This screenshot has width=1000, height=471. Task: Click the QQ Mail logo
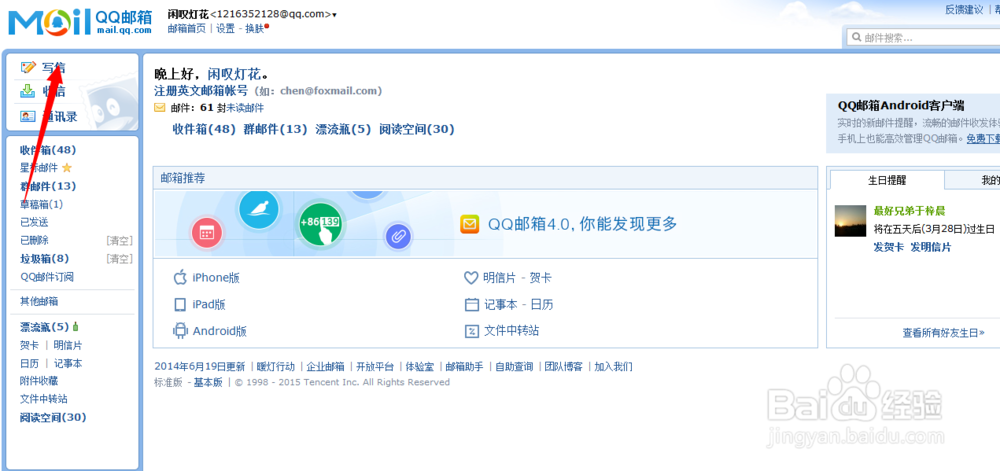click(80, 22)
